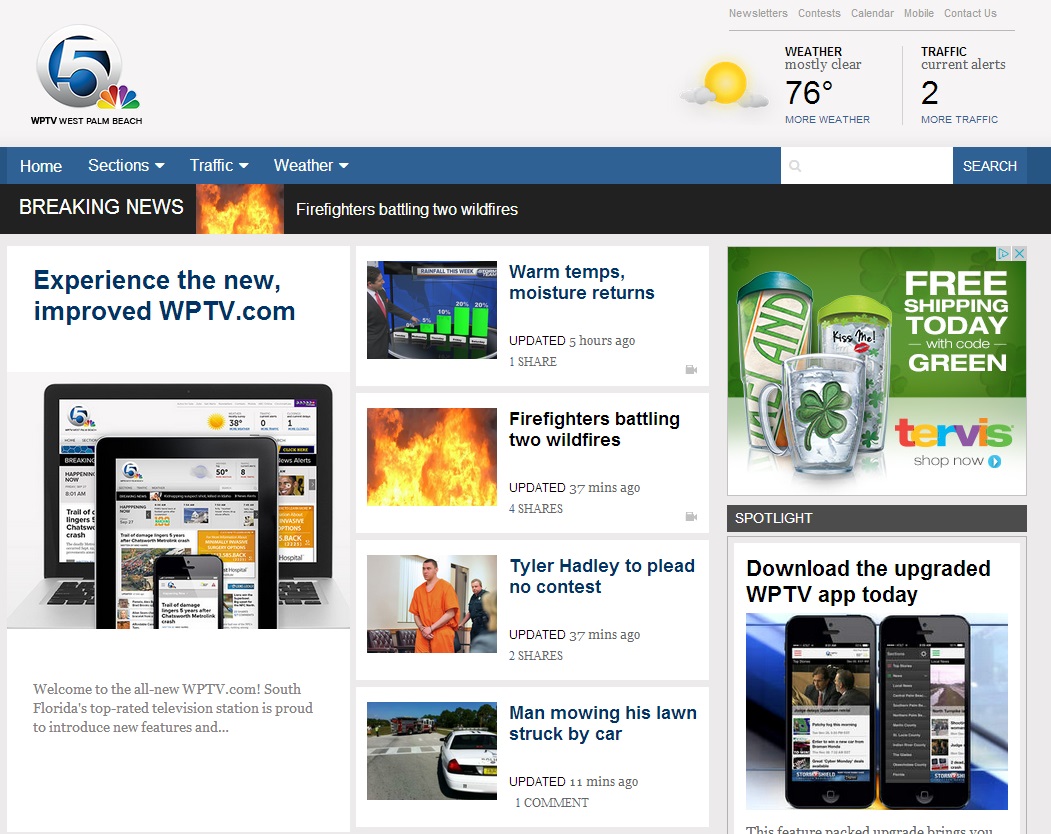Click video camera icon on wildfires story

pos(691,516)
